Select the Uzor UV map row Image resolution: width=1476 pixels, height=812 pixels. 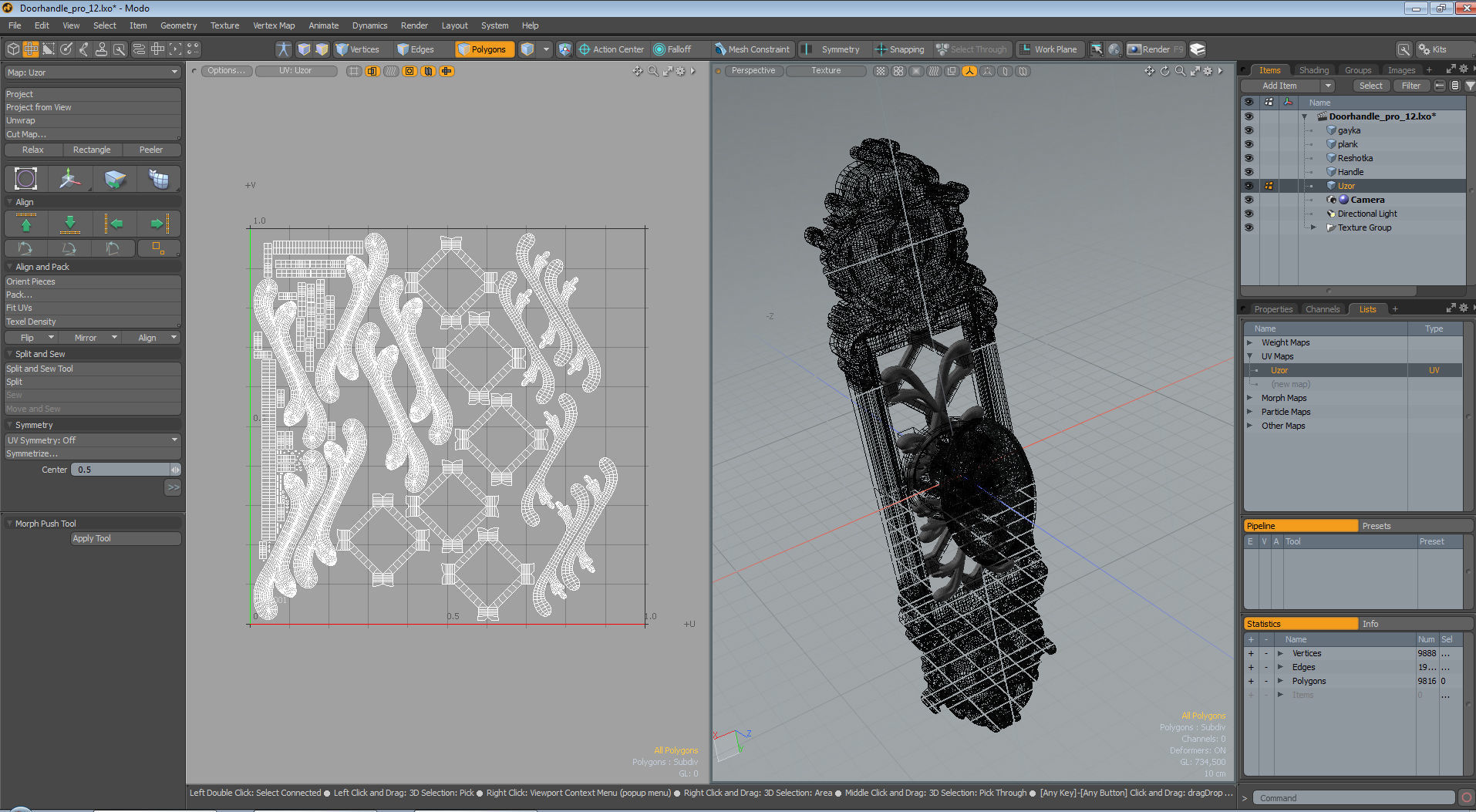coord(1353,370)
